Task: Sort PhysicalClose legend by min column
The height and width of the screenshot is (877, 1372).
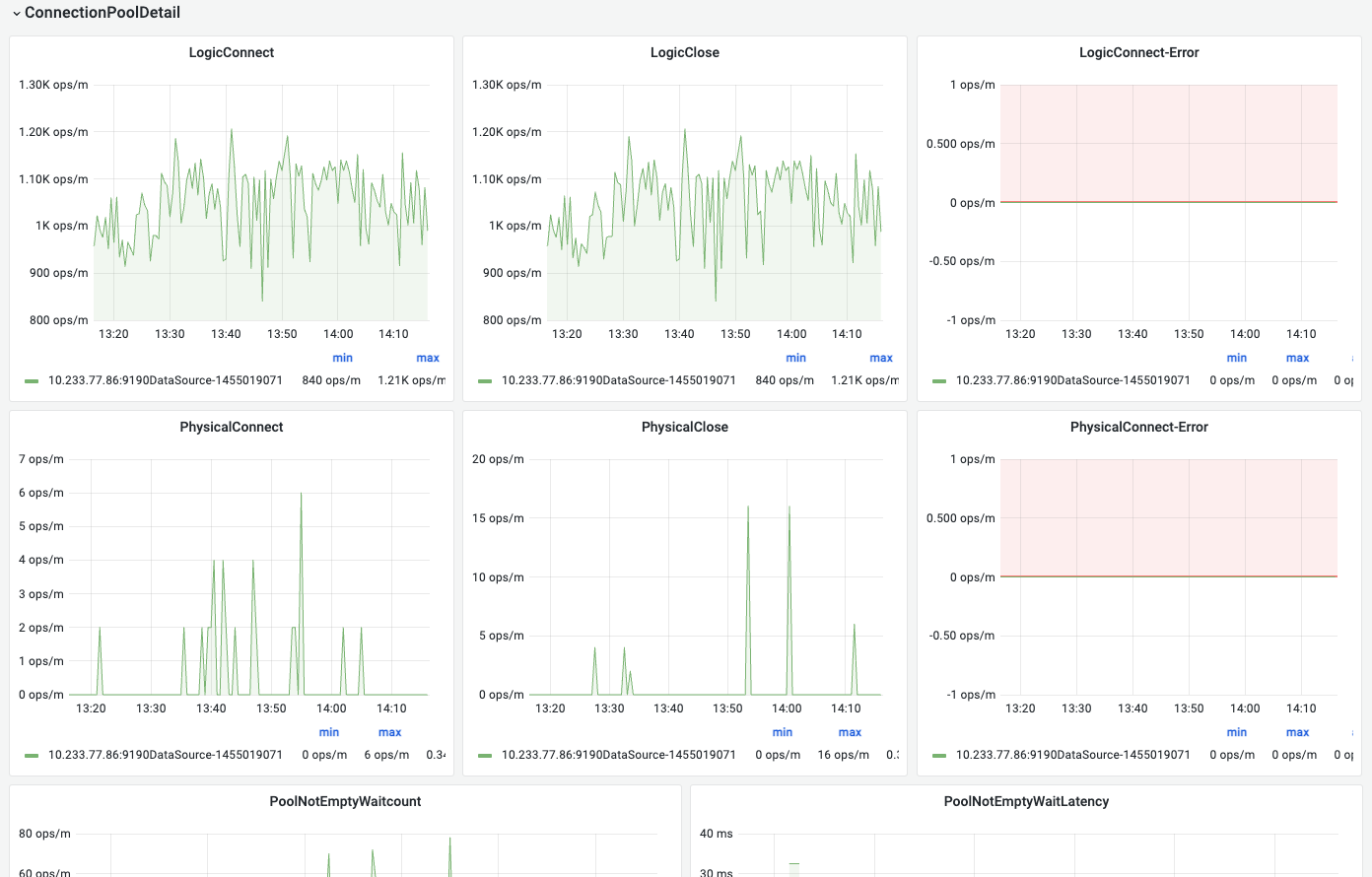Action: click(783, 732)
